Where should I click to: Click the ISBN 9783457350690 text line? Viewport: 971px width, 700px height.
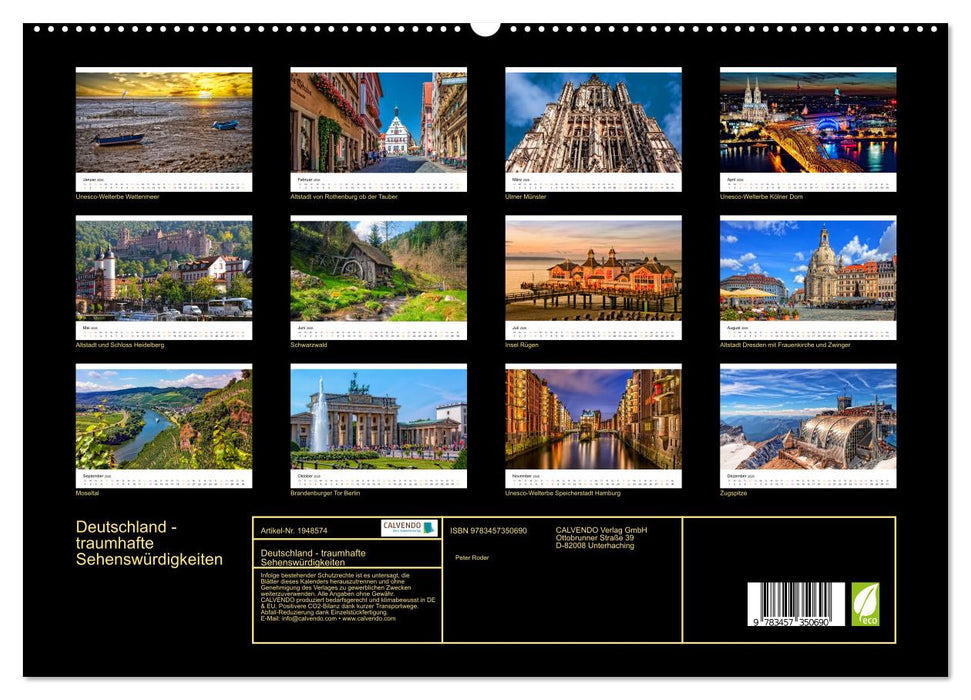pyautogui.click(x=487, y=530)
